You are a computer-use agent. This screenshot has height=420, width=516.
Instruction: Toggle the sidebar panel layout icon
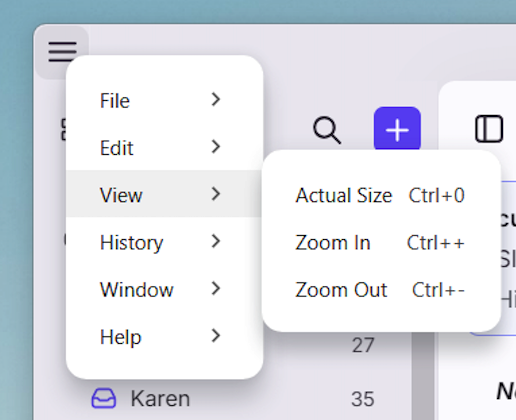[x=489, y=129]
